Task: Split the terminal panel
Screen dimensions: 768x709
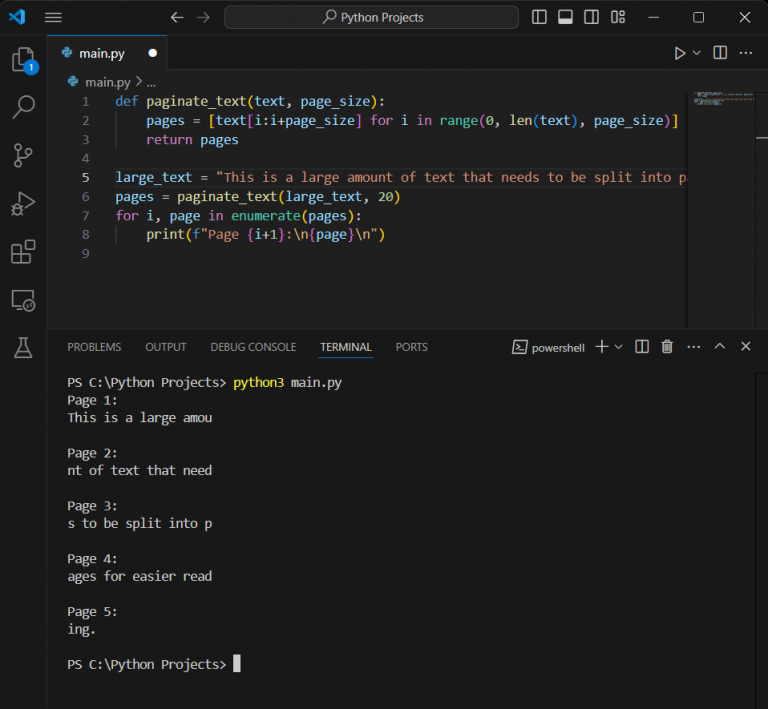Action: pyautogui.click(x=642, y=347)
